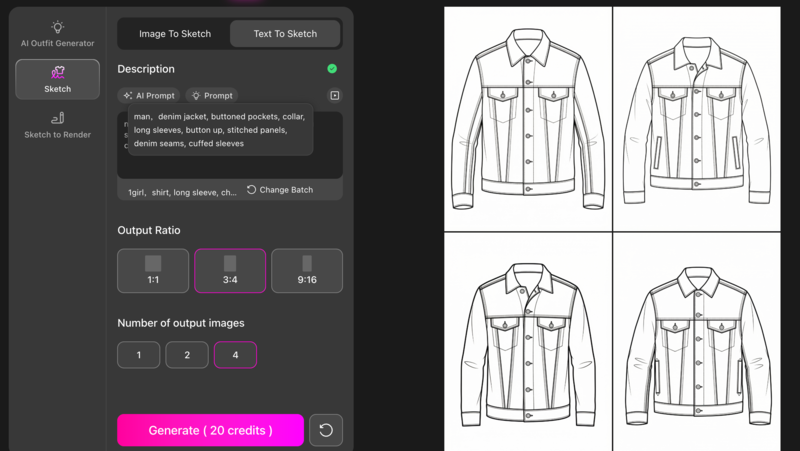Choose the 9:16 output ratio
This screenshot has height=451, width=800.
[x=307, y=271]
